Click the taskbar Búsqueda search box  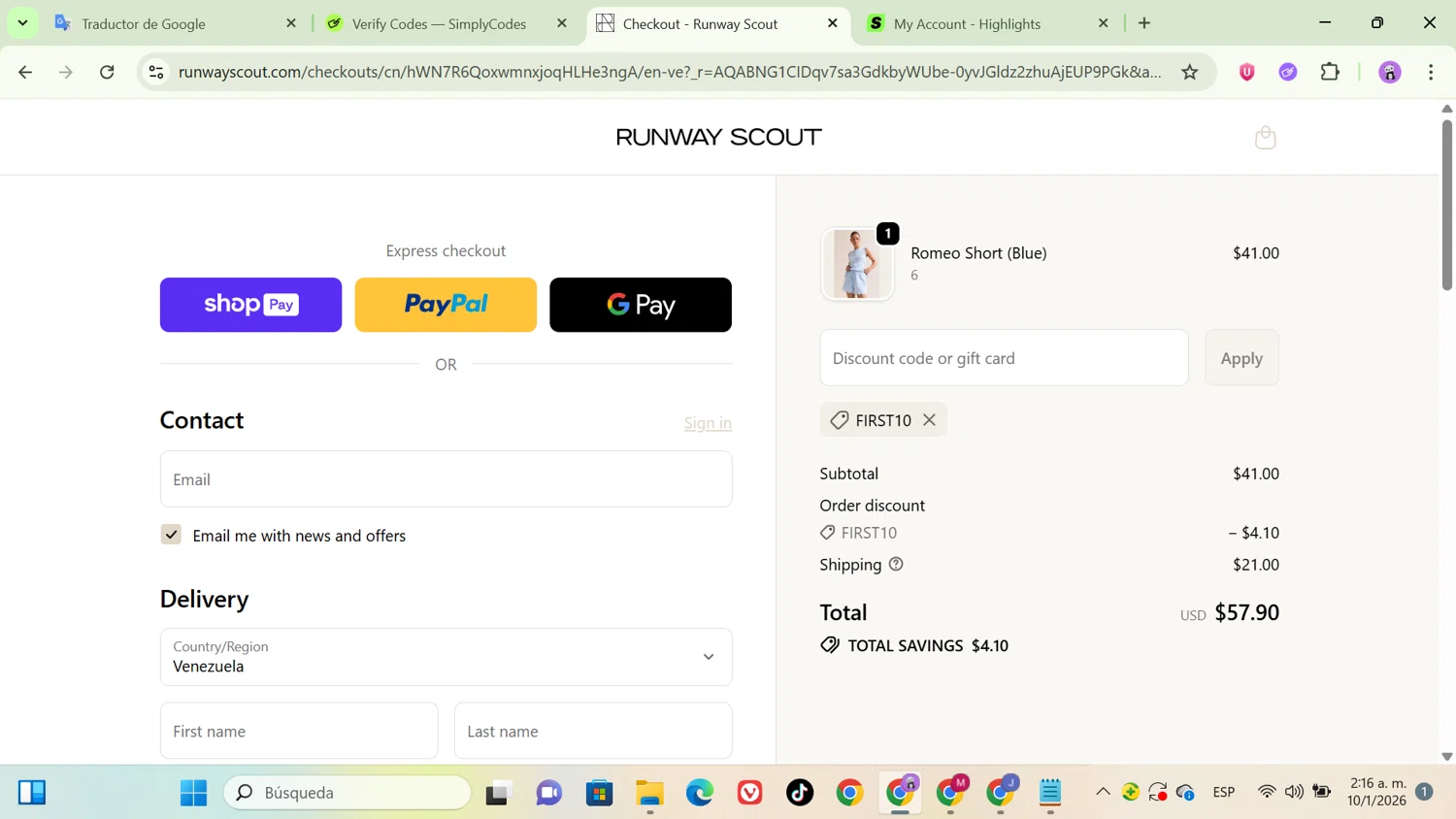(347, 793)
